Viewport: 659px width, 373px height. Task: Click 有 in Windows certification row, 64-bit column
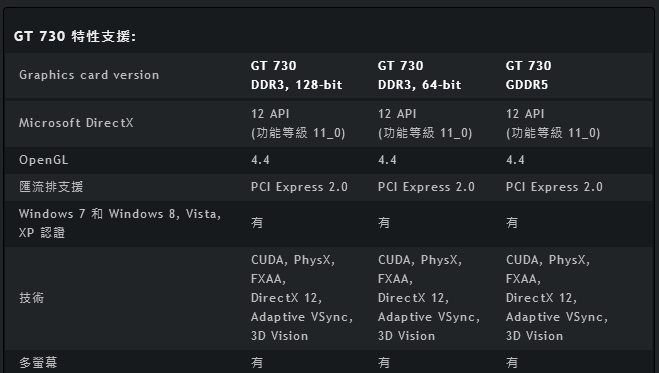click(x=384, y=223)
